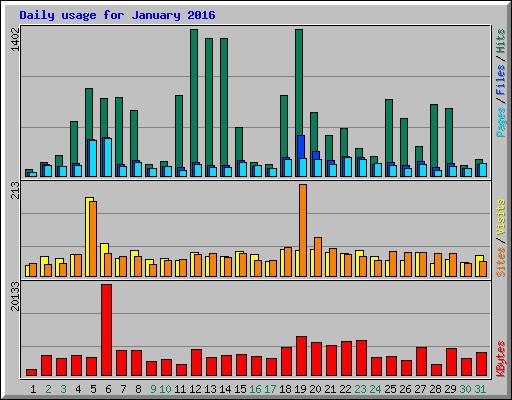Click the 'Hits' legend label
Screen dimensions: 512x400
tap(501, 41)
